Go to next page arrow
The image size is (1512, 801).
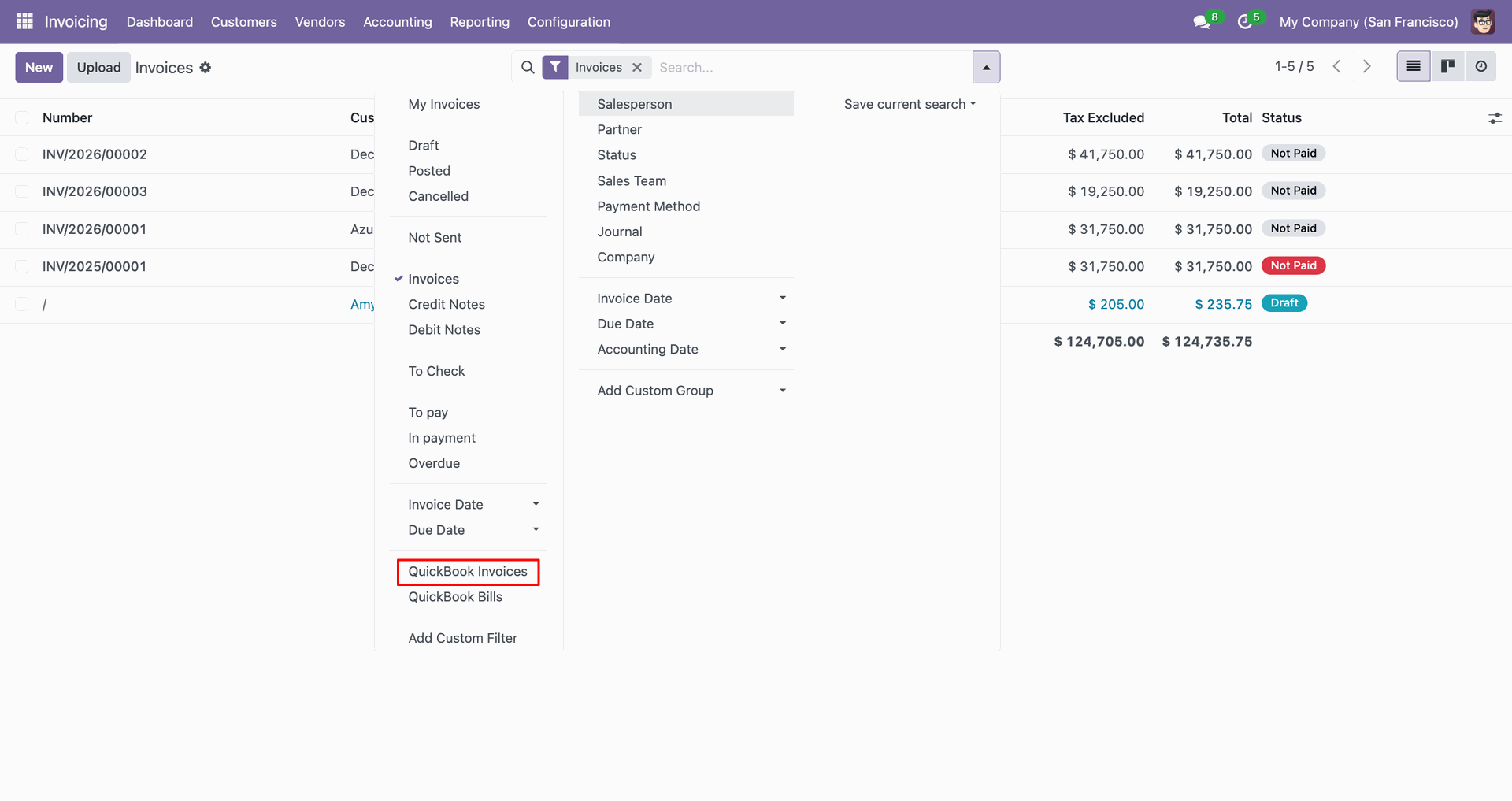1367,67
